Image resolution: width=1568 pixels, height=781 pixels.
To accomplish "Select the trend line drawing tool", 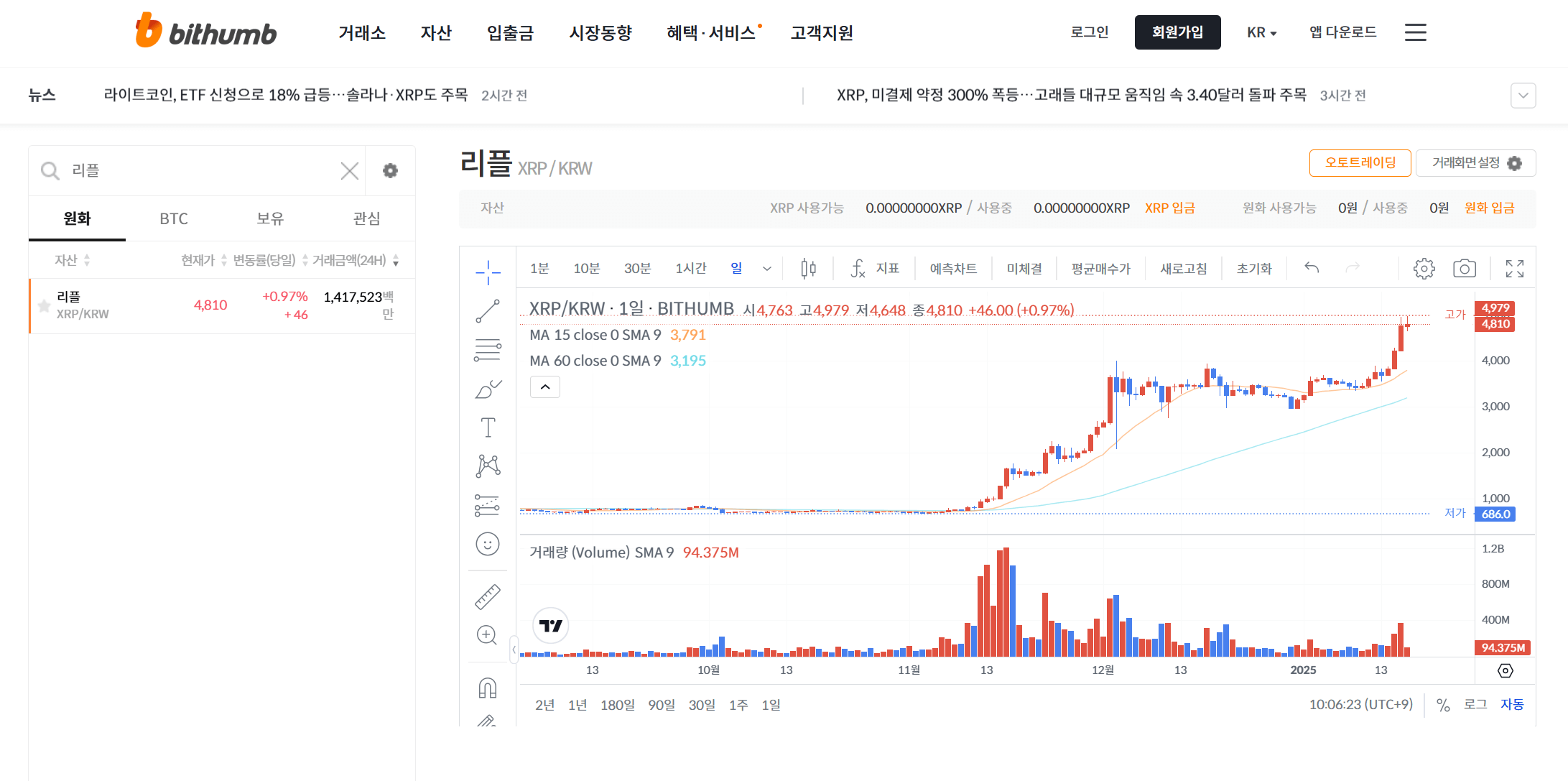I will 488,311.
